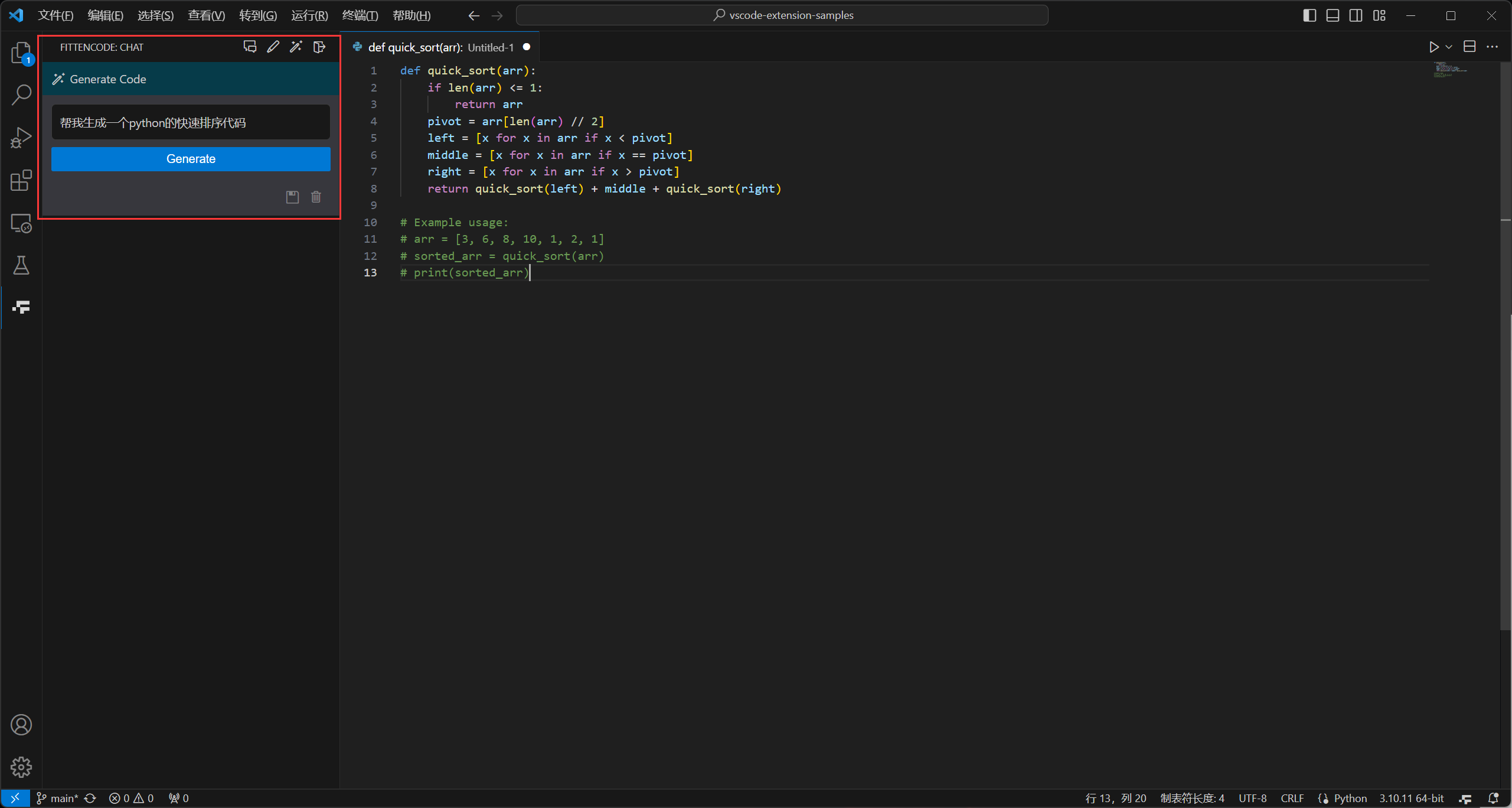Open Run and Debug view
The width and height of the screenshot is (1512, 808).
click(21, 138)
